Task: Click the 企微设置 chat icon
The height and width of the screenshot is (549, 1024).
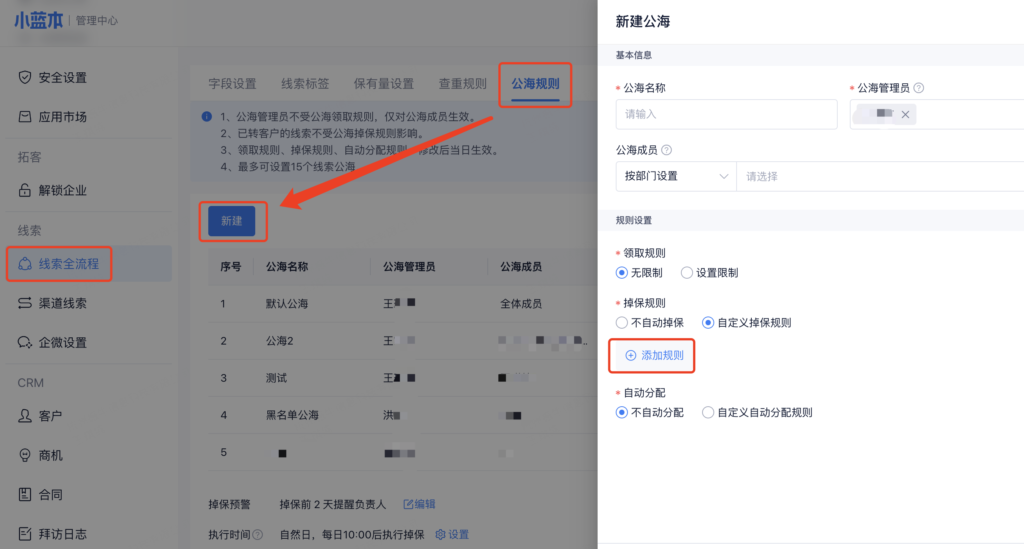Action: coord(25,342)
